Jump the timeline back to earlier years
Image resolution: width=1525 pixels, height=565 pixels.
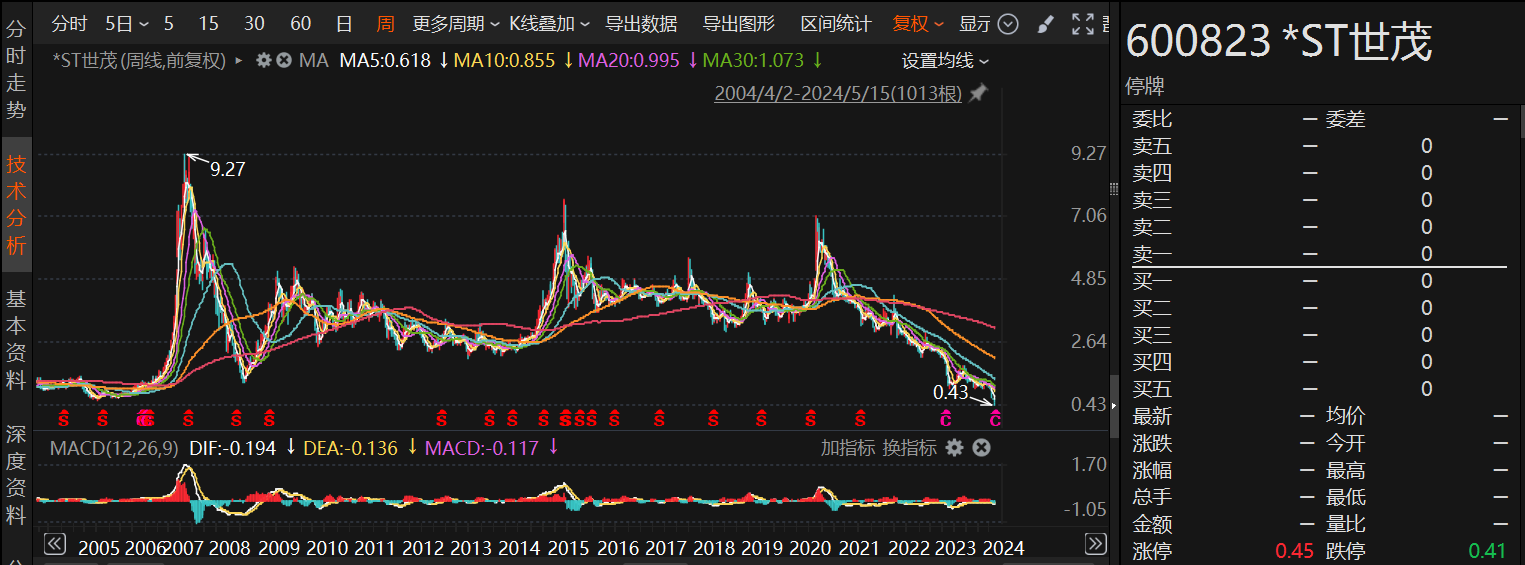coord(55,544)
